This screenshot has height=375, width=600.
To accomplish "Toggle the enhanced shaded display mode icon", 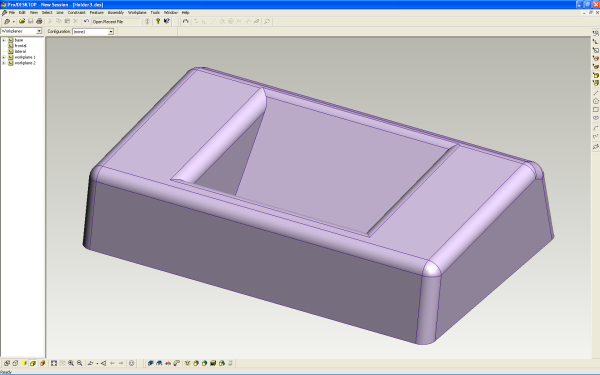I will [x=33, y=363].
